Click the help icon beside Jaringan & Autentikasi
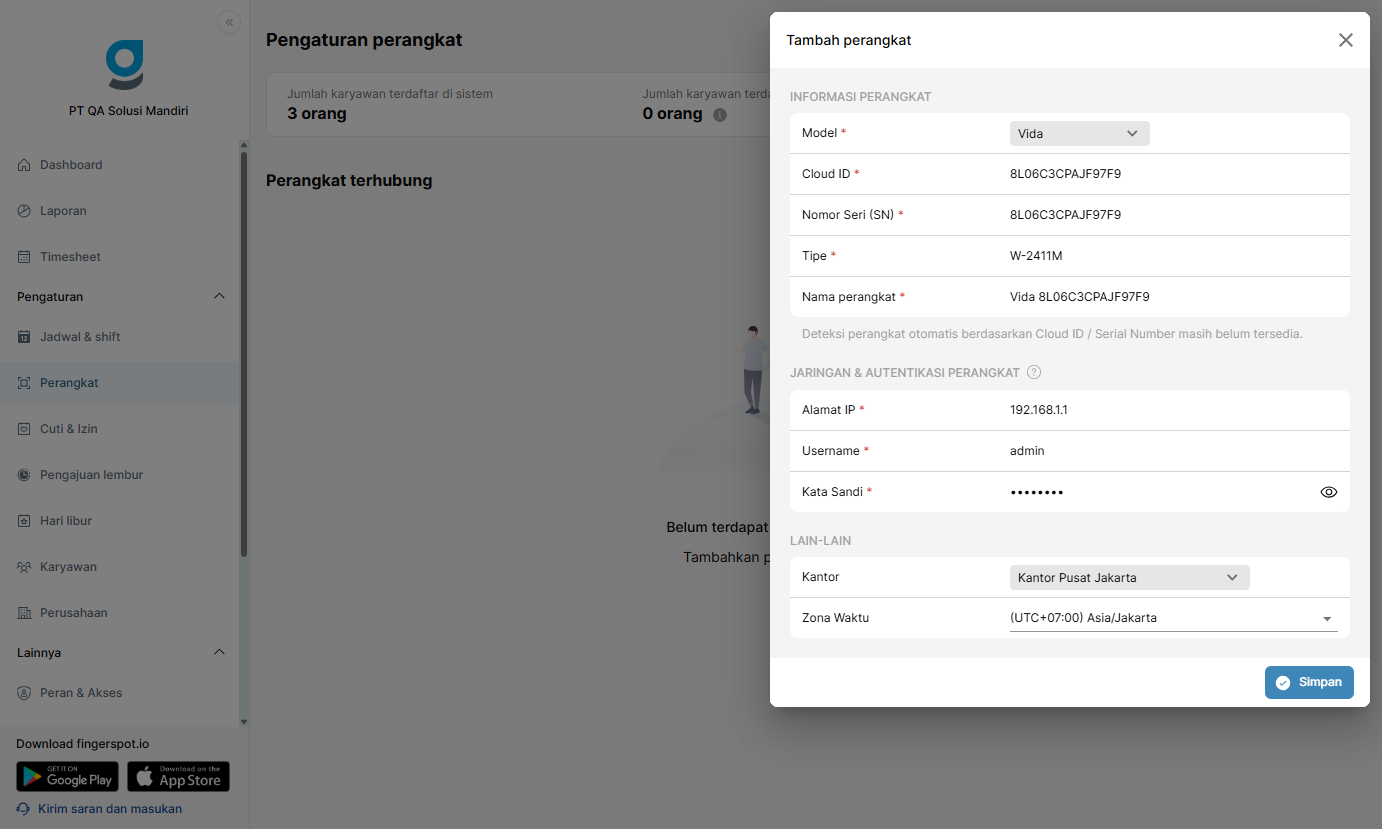Image resolution: width=1382 pixels, height=829 pixels. point(1034,372)
